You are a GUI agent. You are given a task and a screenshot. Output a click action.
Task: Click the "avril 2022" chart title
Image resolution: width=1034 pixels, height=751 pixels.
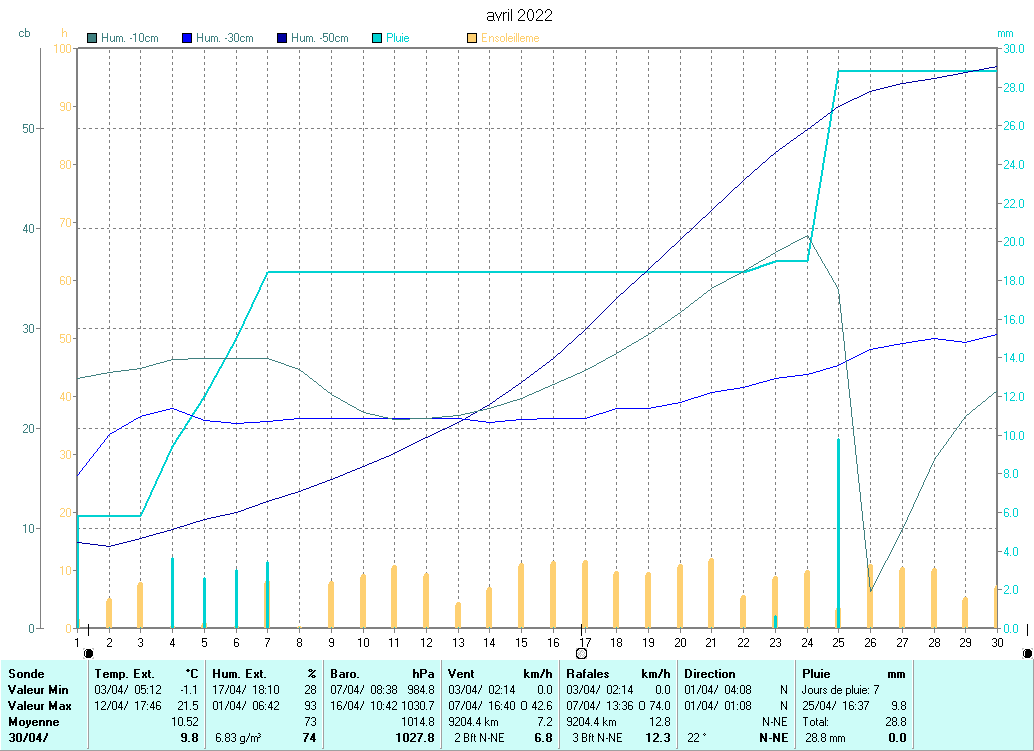pyautogui.click(x=518, y=15)
